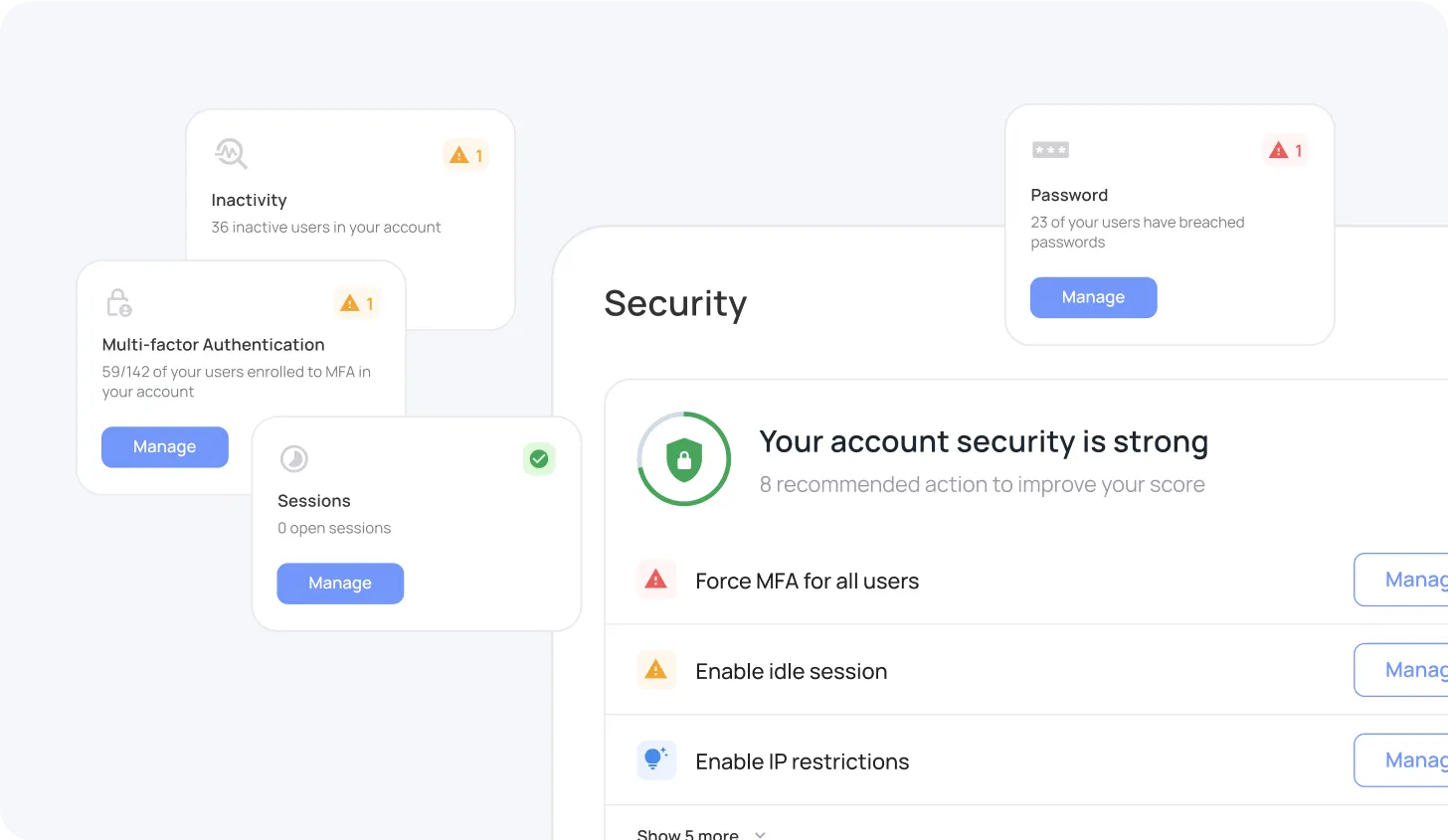Click red warning icon beside Force MFA

[656, 580]
